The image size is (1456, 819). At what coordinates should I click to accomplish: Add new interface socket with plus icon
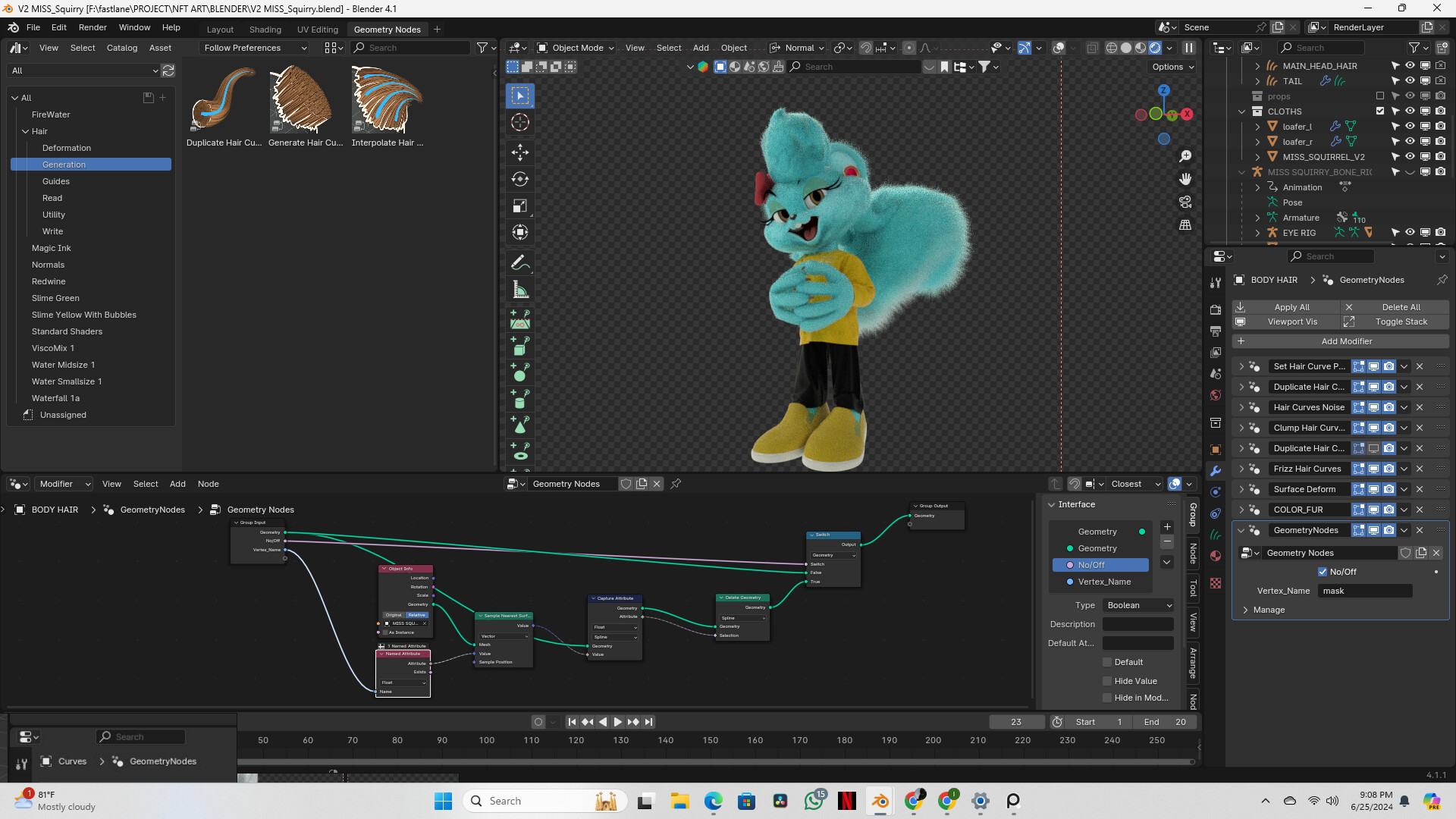(1167, 527)
